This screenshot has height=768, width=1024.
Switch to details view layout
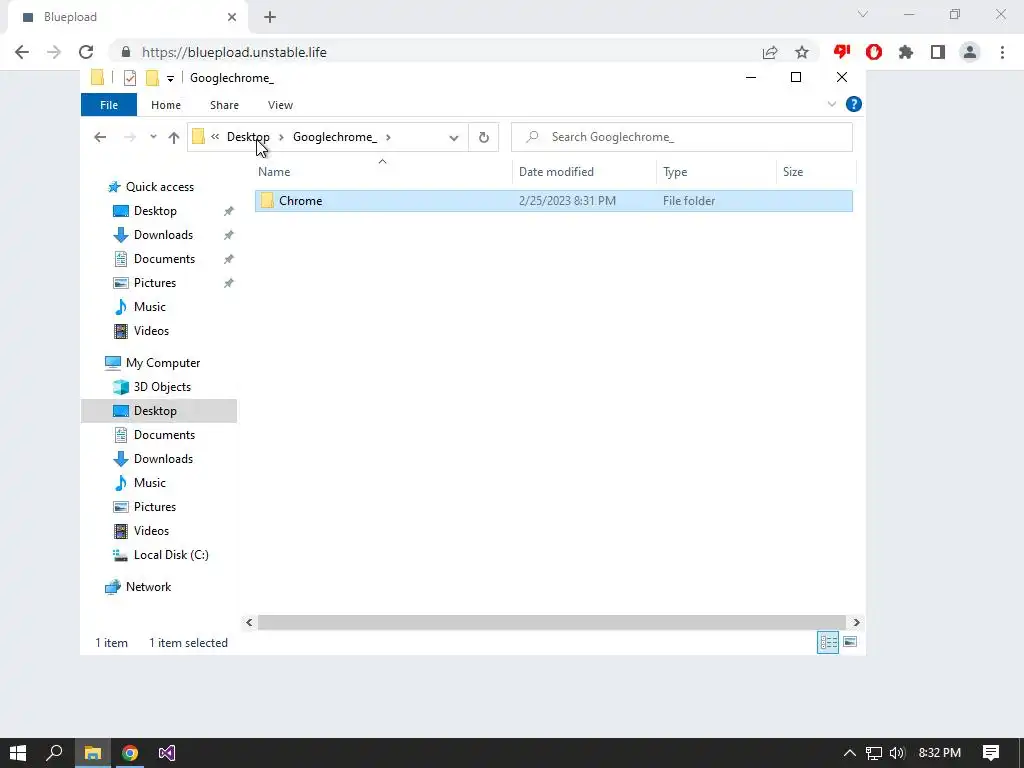[x=828, y=643]
